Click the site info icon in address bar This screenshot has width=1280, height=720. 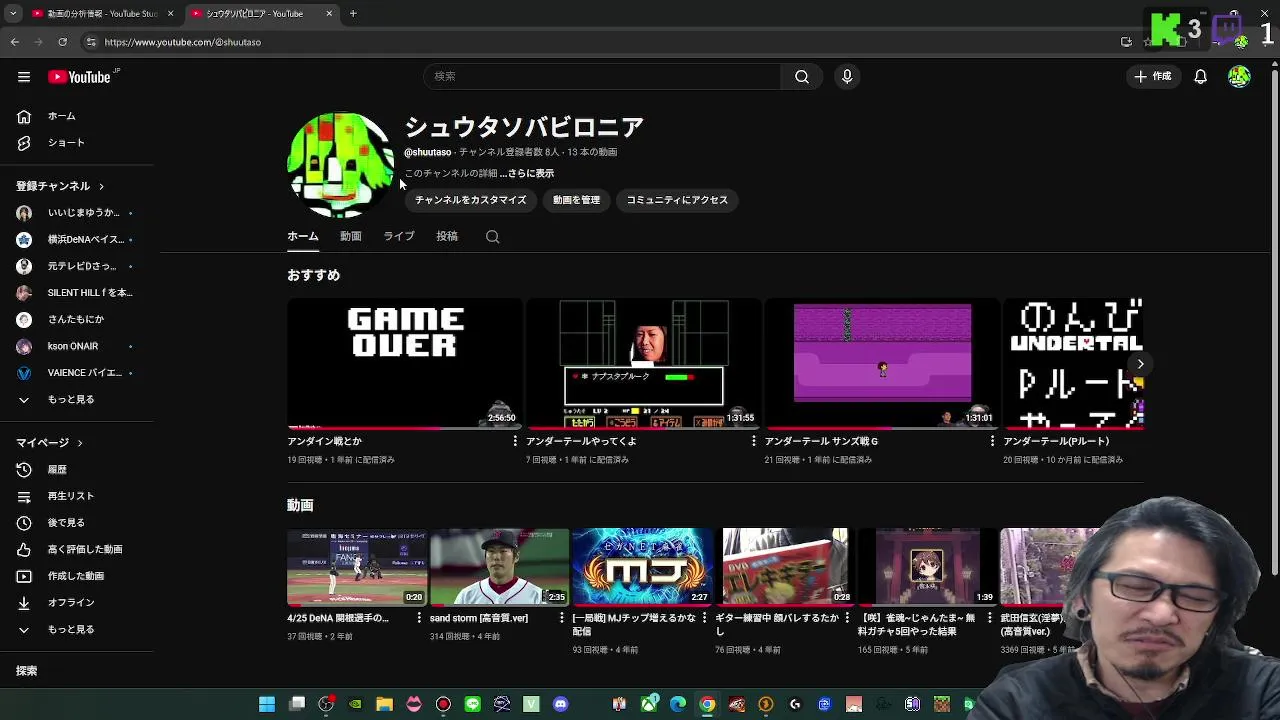(x=91, y=42)
